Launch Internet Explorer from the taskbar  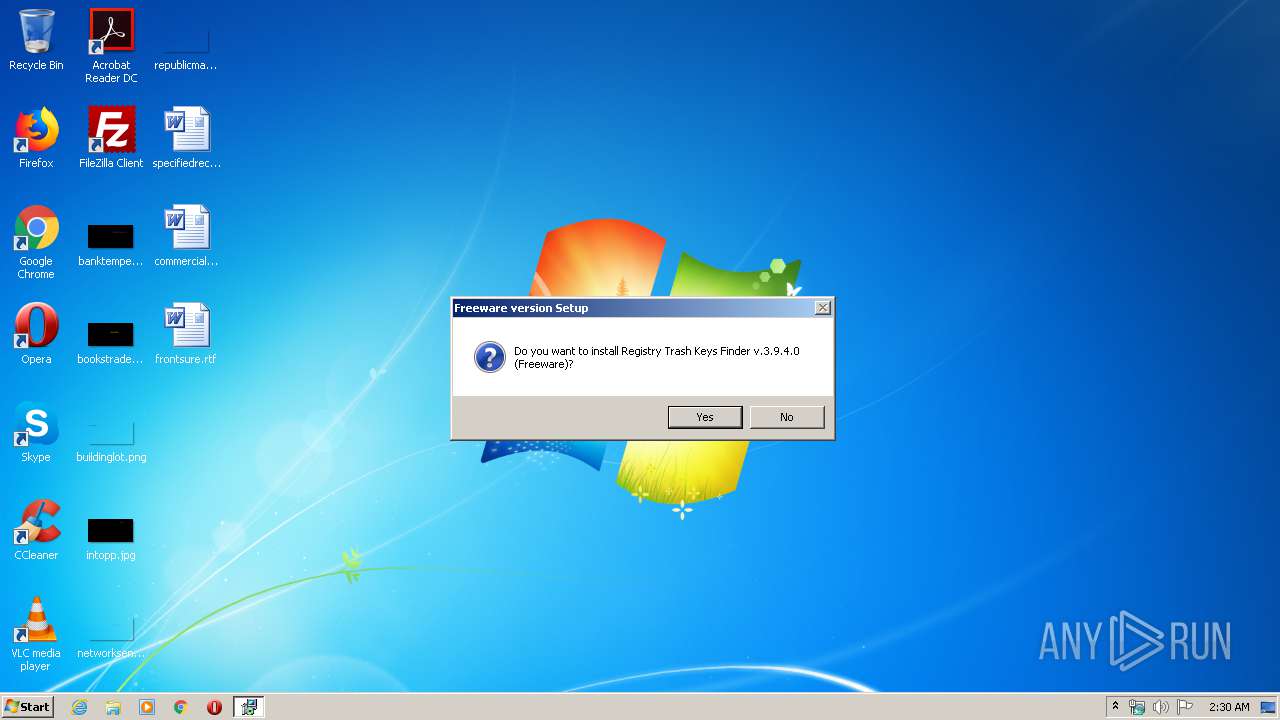79,707
